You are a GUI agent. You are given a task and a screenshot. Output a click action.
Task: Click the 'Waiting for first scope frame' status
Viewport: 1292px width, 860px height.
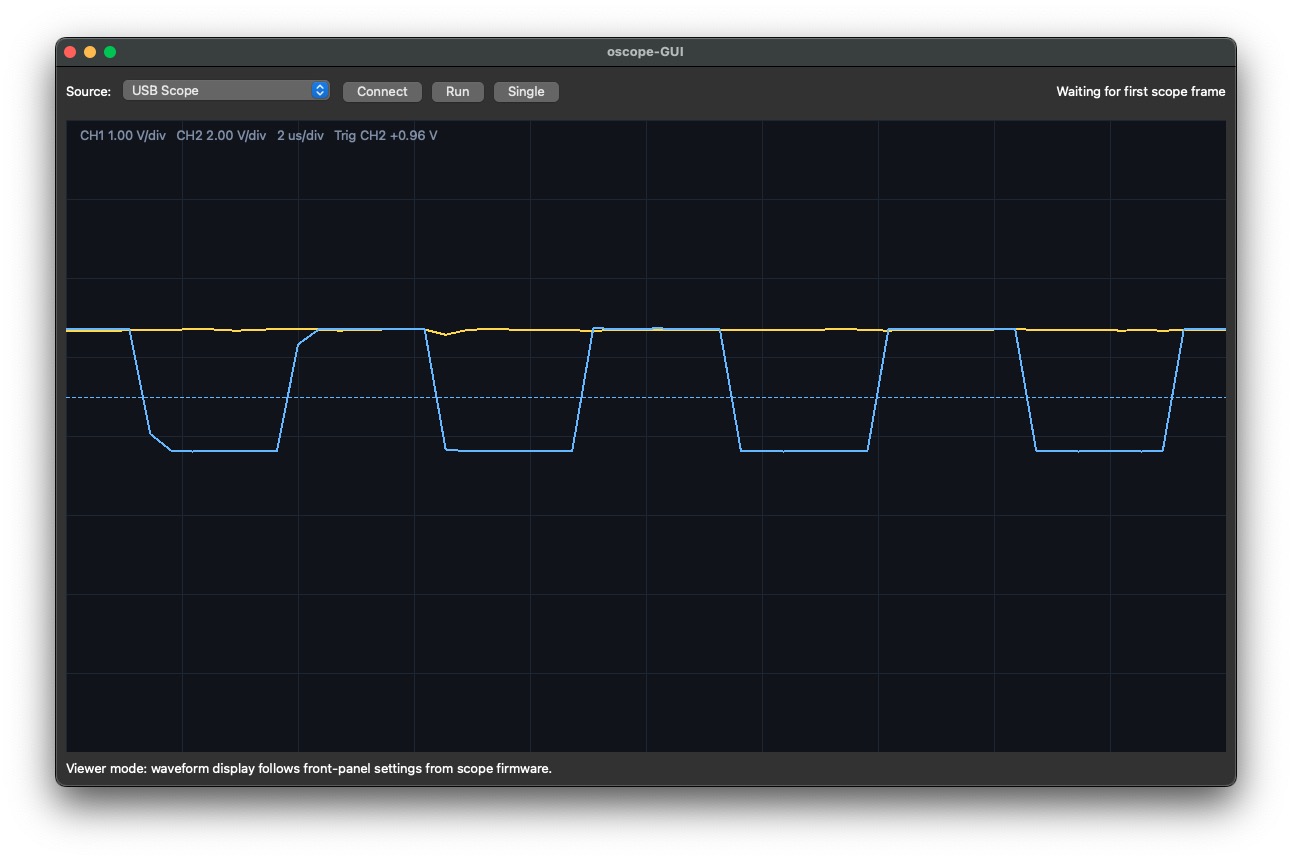click(x=1140, y=92)
